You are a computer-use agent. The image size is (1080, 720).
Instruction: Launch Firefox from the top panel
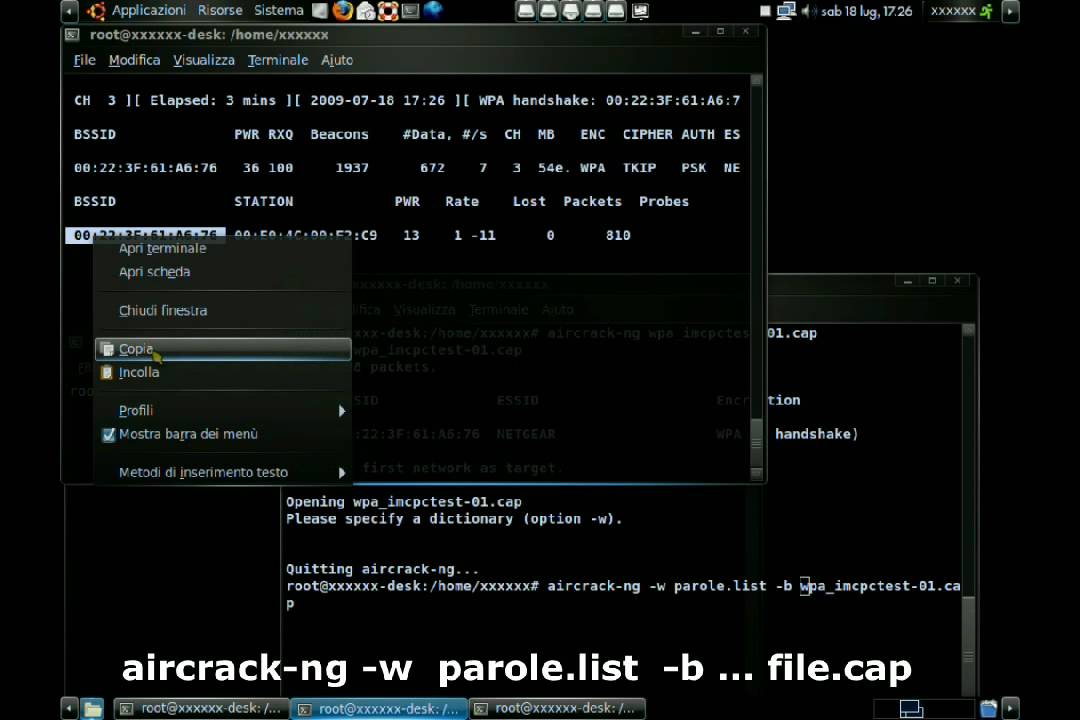pyautogui.click(x=342, y=10)
